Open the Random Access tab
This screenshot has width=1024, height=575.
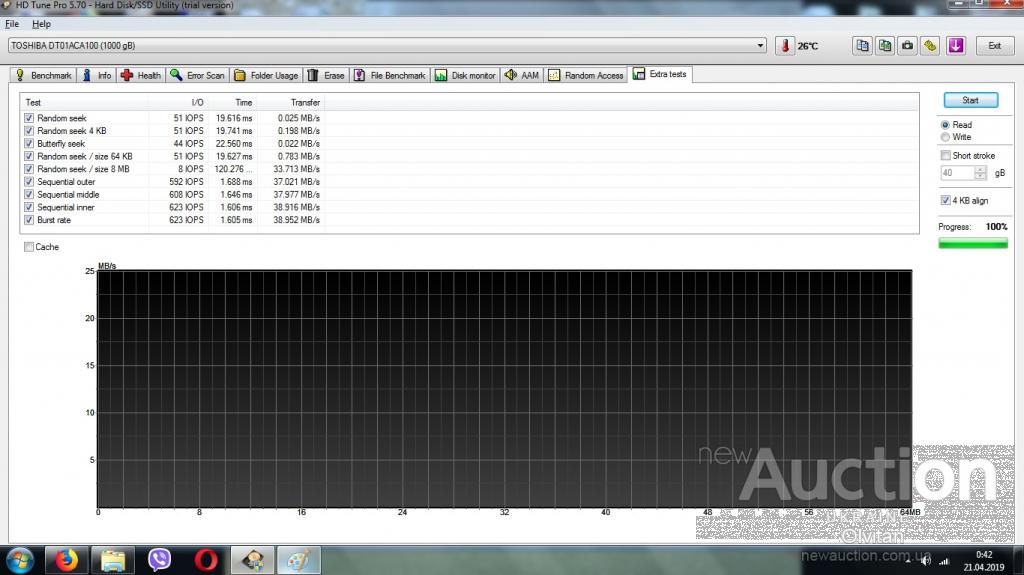tap(586, 76)
